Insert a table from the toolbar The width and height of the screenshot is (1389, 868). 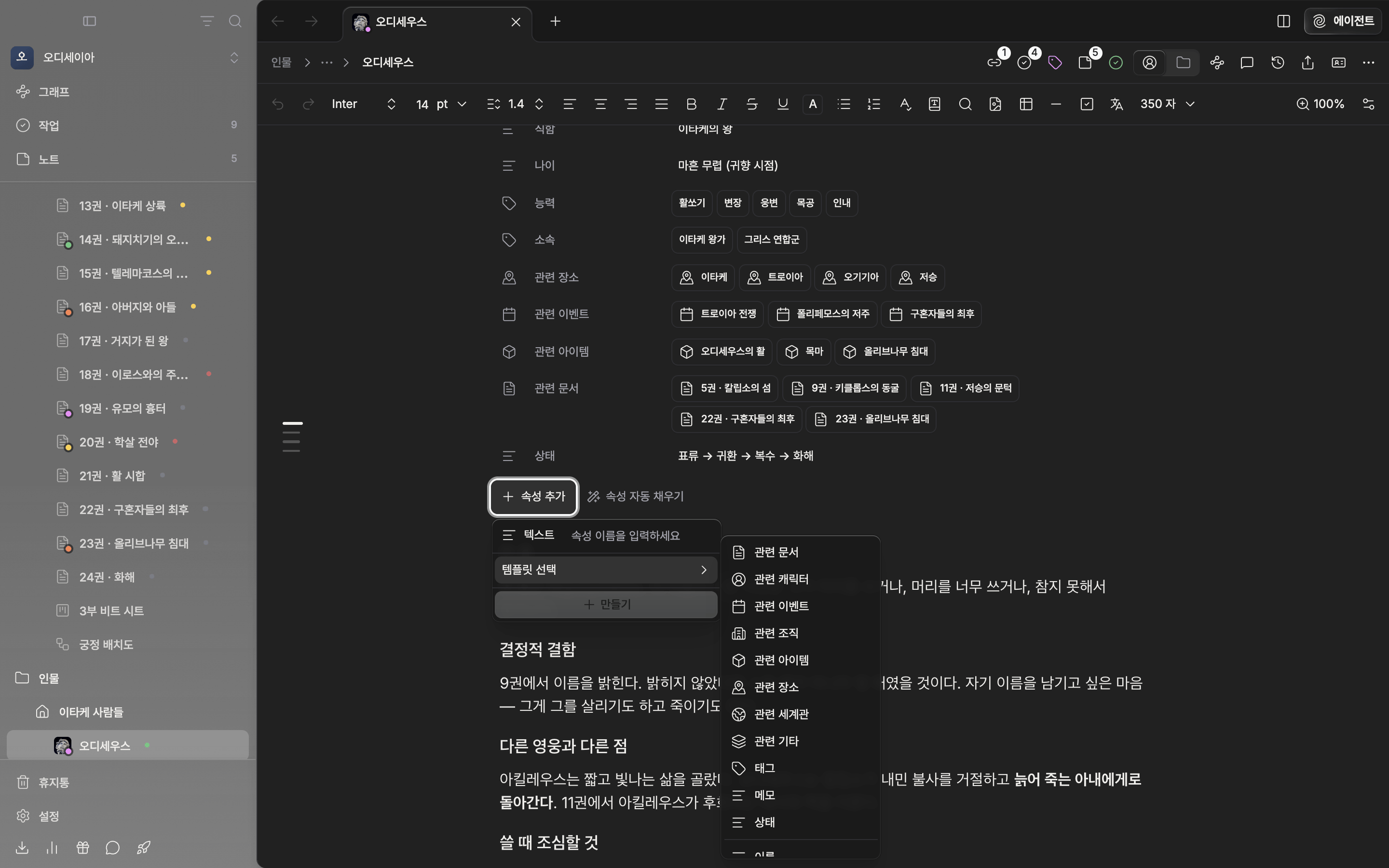click(x=1026, y=104)
